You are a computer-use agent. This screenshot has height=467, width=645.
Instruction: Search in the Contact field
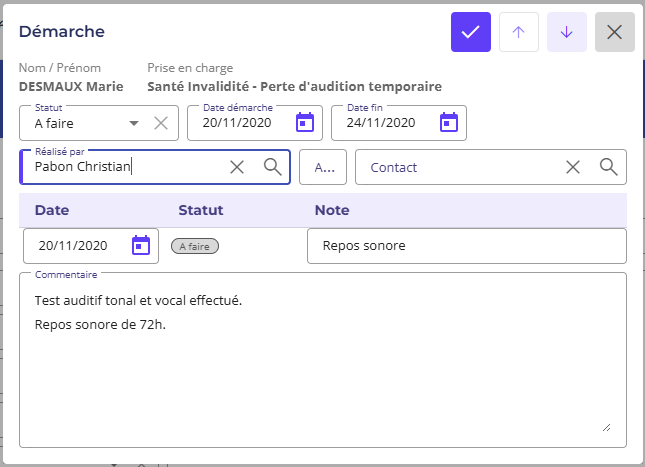[608, 167]
